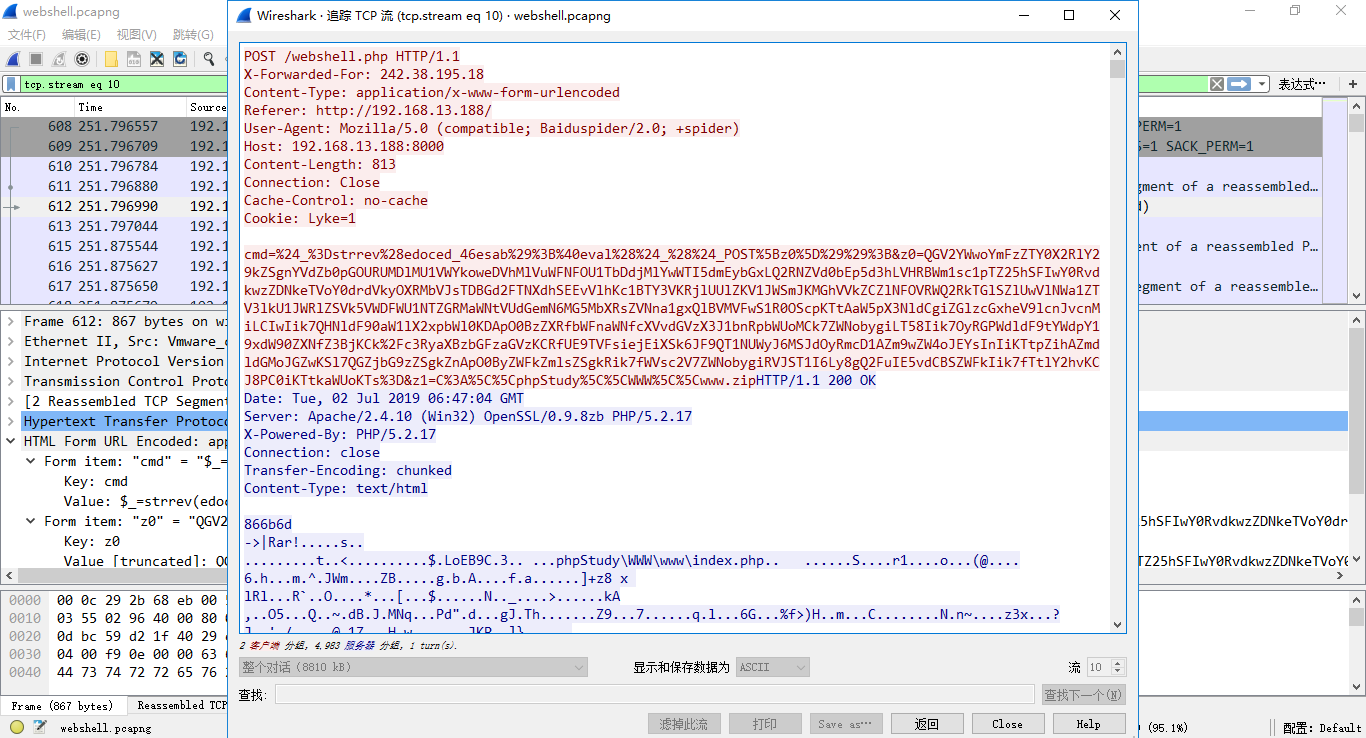Click the expert information circle in status bar
Image resolution: width=1366 pixels, height=738 pixels.
coord(17,727)
